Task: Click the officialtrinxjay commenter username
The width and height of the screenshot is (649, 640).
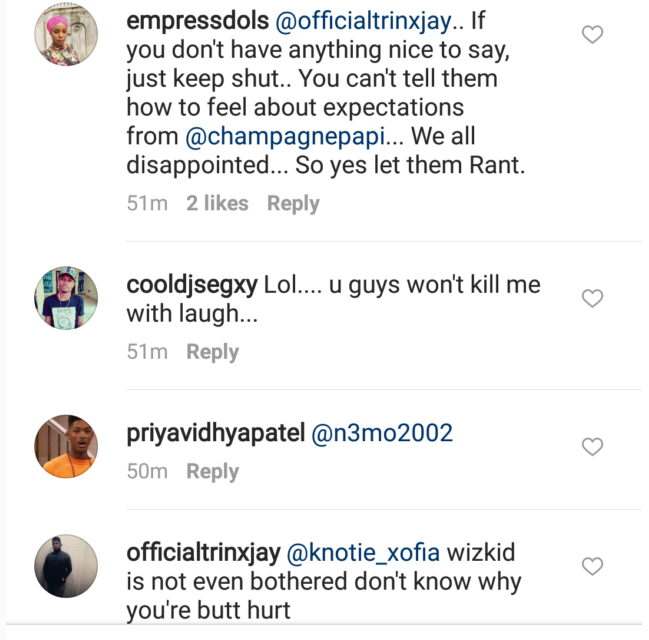Action: 203,552
